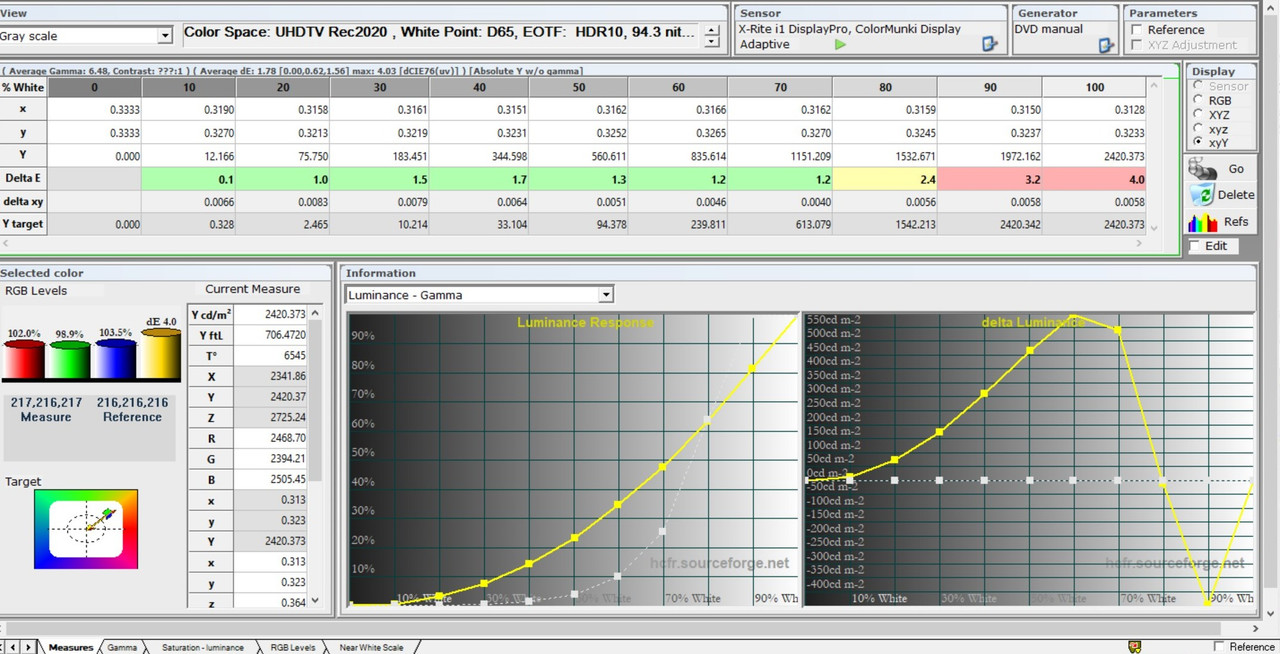
Task: Click the Color Space description field
Action: 441,33
